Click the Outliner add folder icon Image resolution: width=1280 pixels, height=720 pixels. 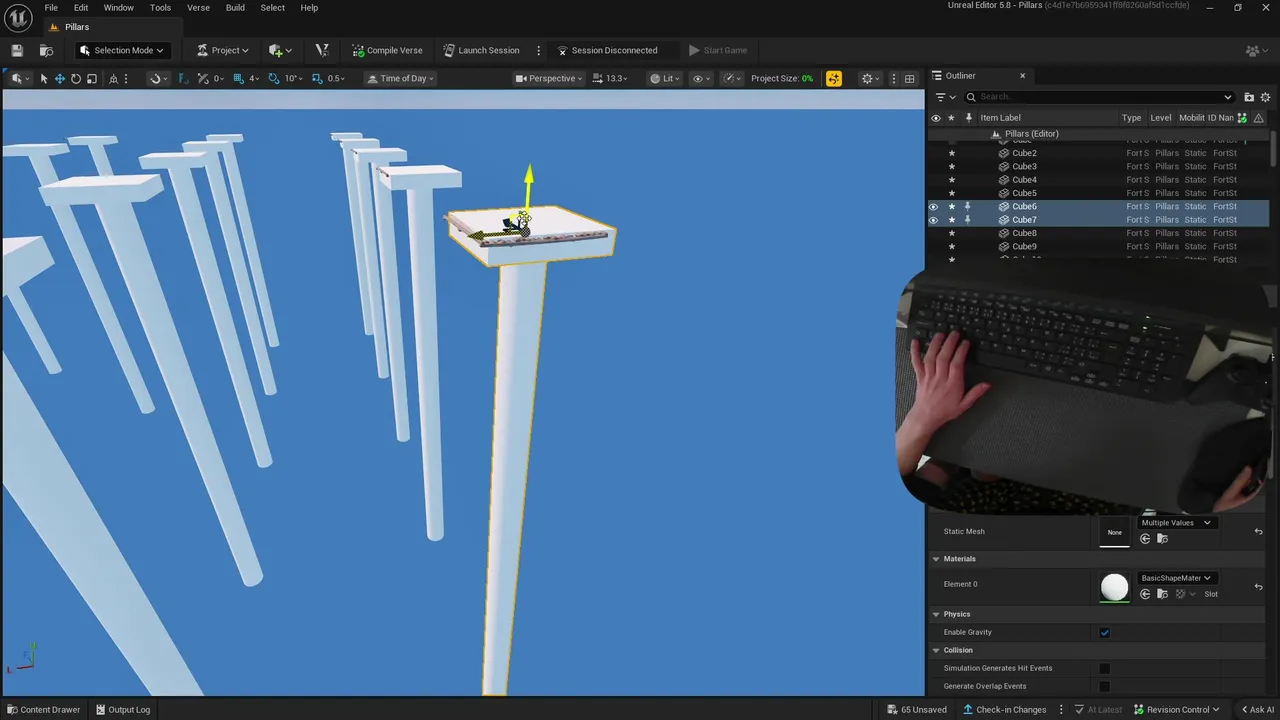(x=1249, y=97)
